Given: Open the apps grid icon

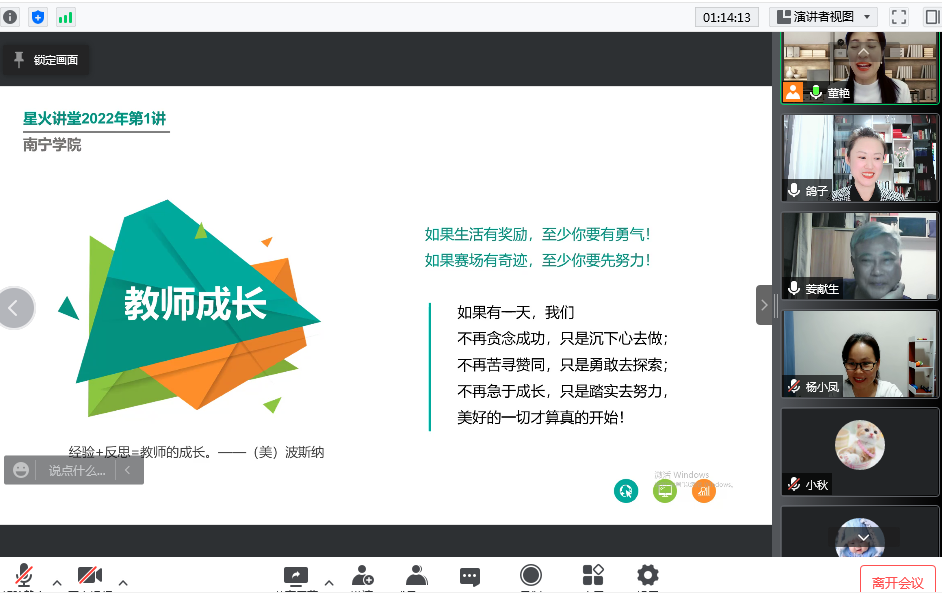Looking at the screenshot, I should (593, 575).
